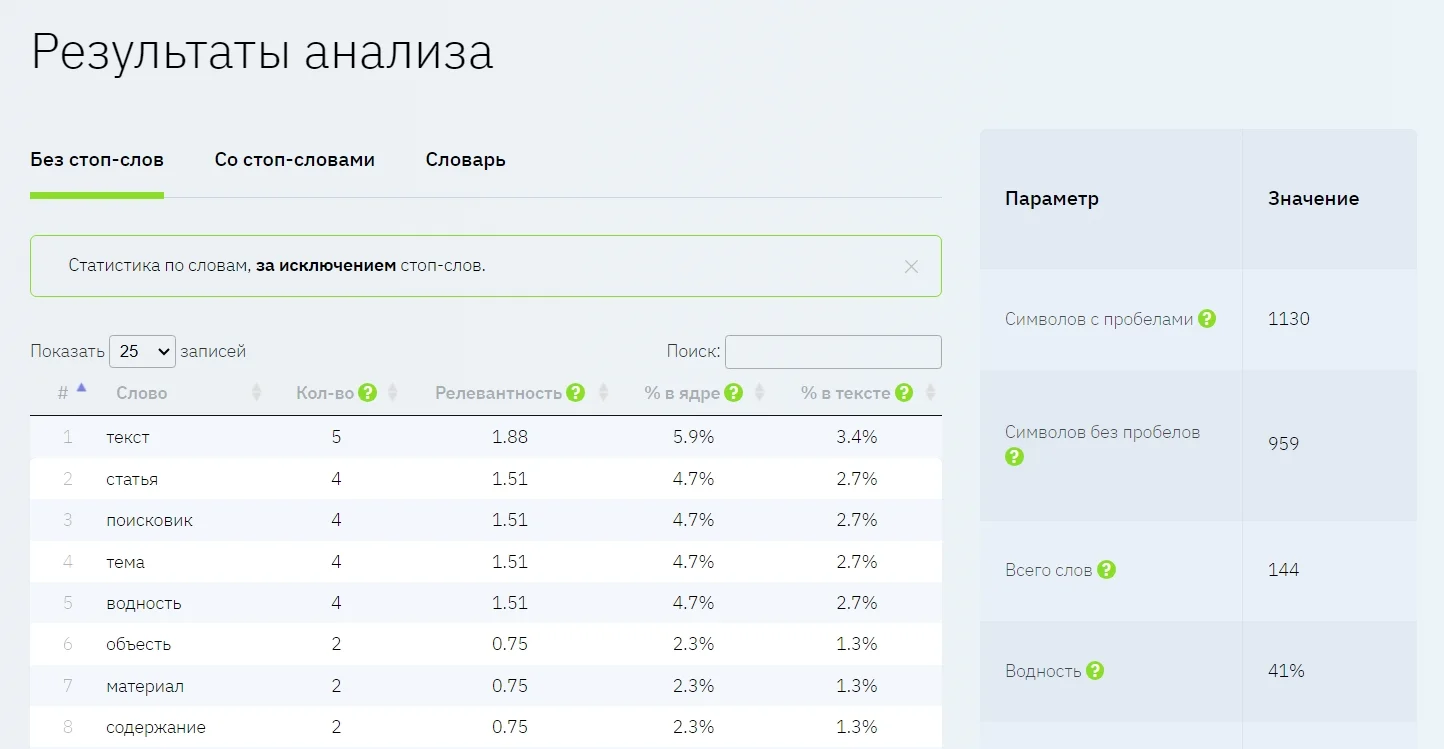The width and height of the screenshot is (1444, 749).
Task: Open help for Символов с пробелами
Action: (x=1207, y=319)
